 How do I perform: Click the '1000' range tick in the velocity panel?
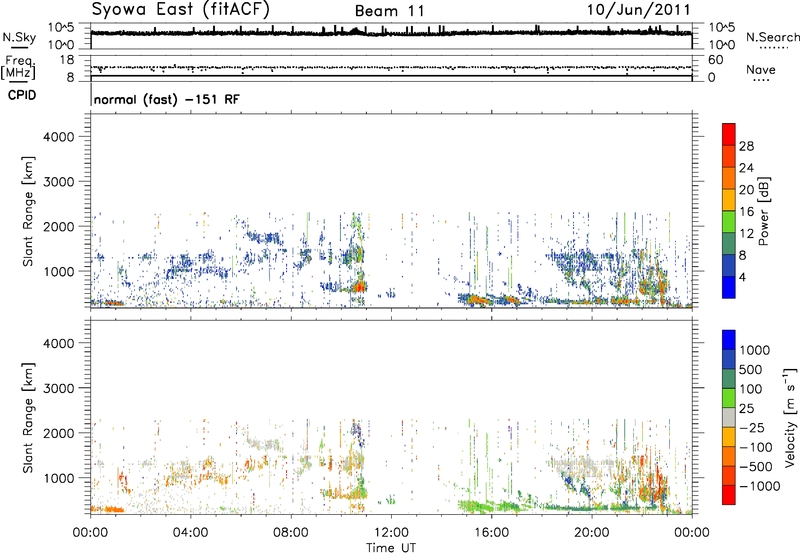[x=59, y=478]
